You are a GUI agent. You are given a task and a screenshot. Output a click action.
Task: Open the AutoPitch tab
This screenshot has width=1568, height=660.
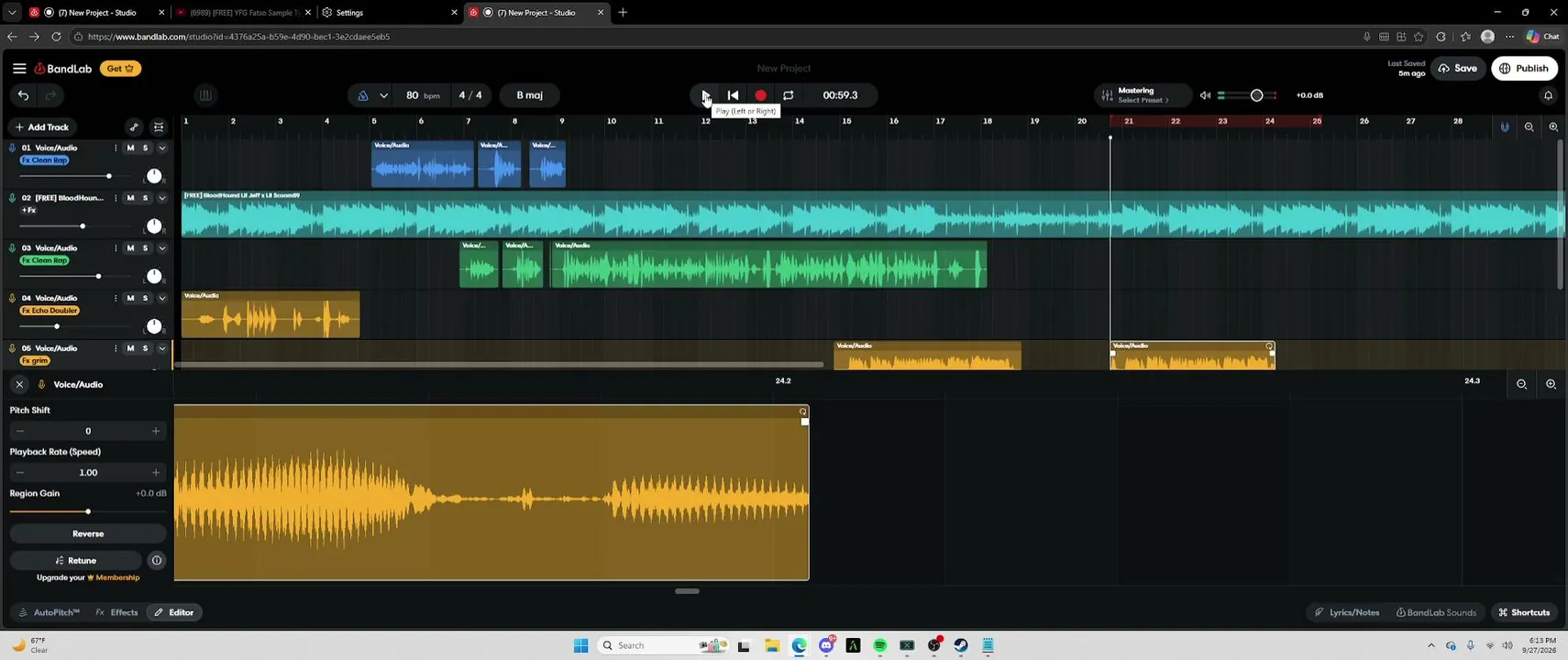click(49, 612)
